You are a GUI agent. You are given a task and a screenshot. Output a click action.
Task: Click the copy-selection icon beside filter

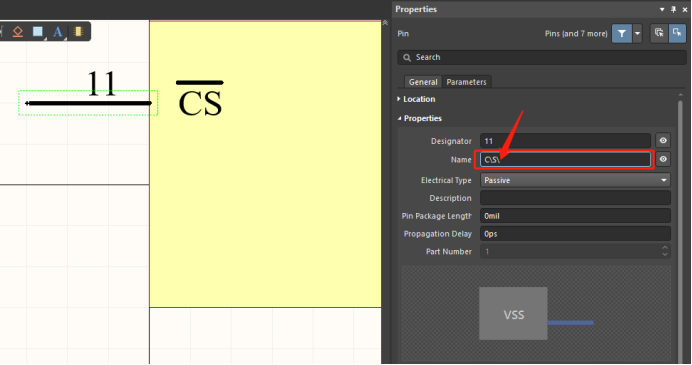pyautogui.click(x=659, y=33)
